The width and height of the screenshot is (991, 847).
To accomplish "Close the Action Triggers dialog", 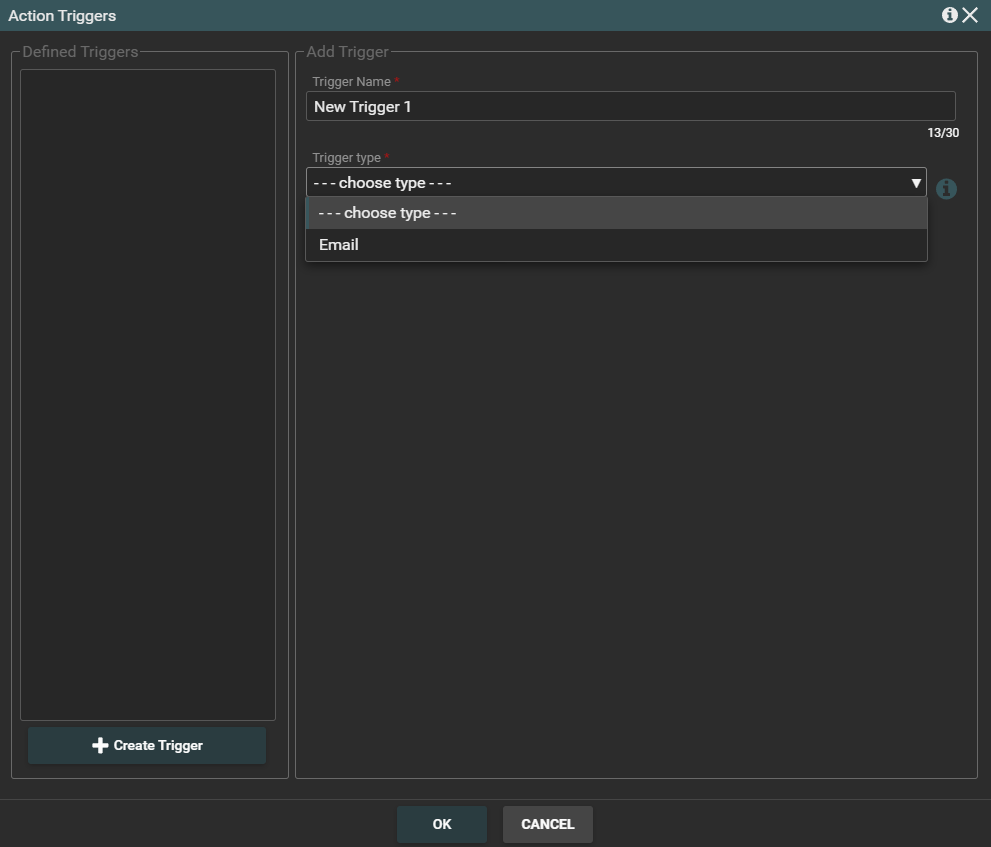I will tap(970, 15).
